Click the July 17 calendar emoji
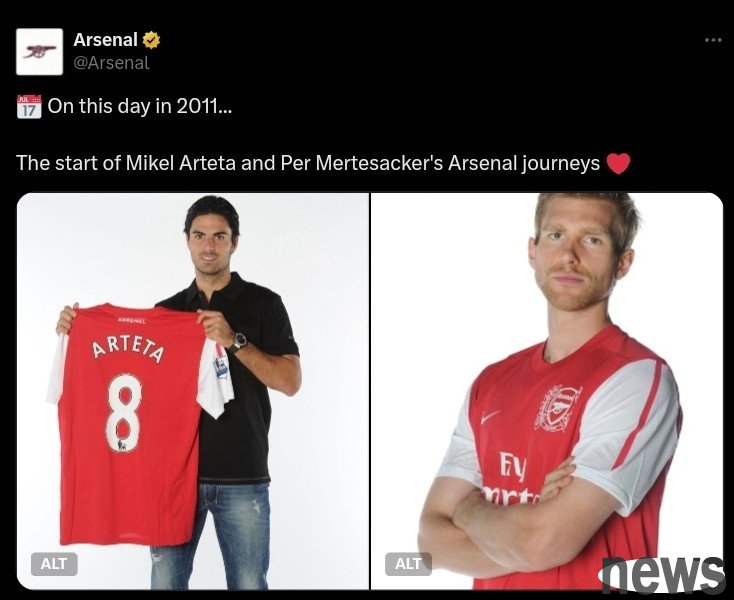The width and height of the screenshot is (734, 600). 29,106
